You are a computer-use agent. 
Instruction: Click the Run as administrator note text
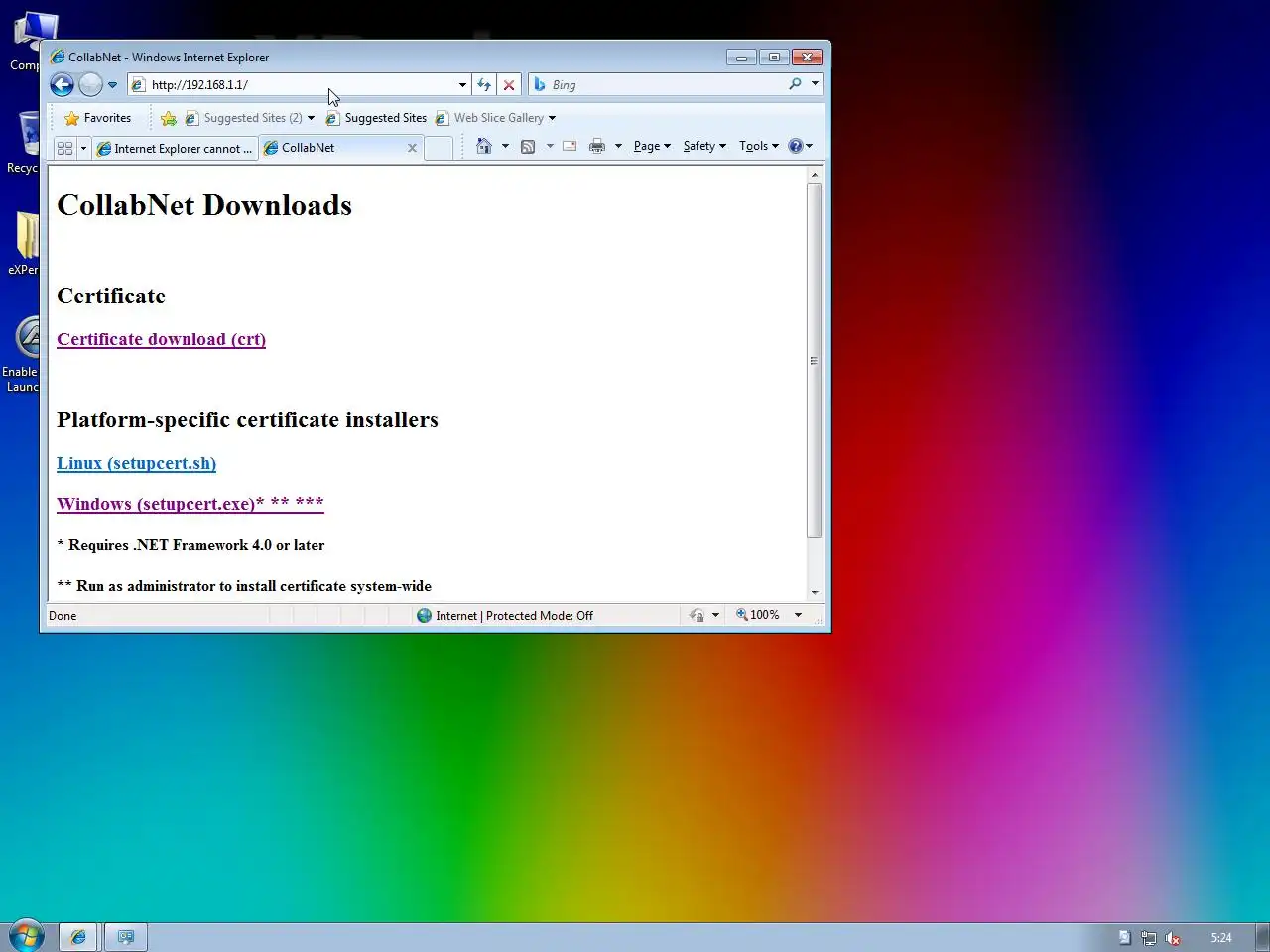click(244, 586)
